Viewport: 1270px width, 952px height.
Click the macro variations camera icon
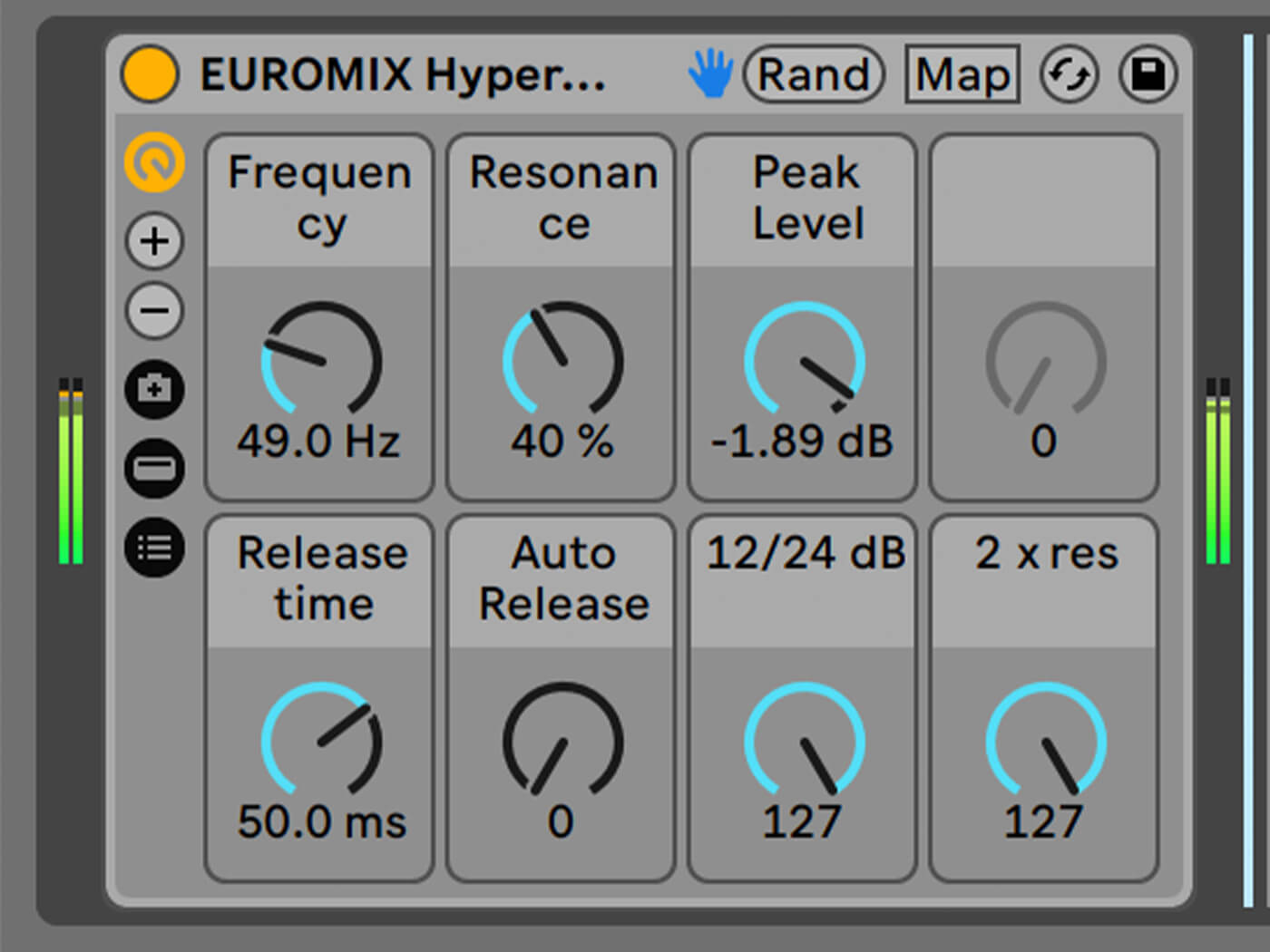[154, 390]
